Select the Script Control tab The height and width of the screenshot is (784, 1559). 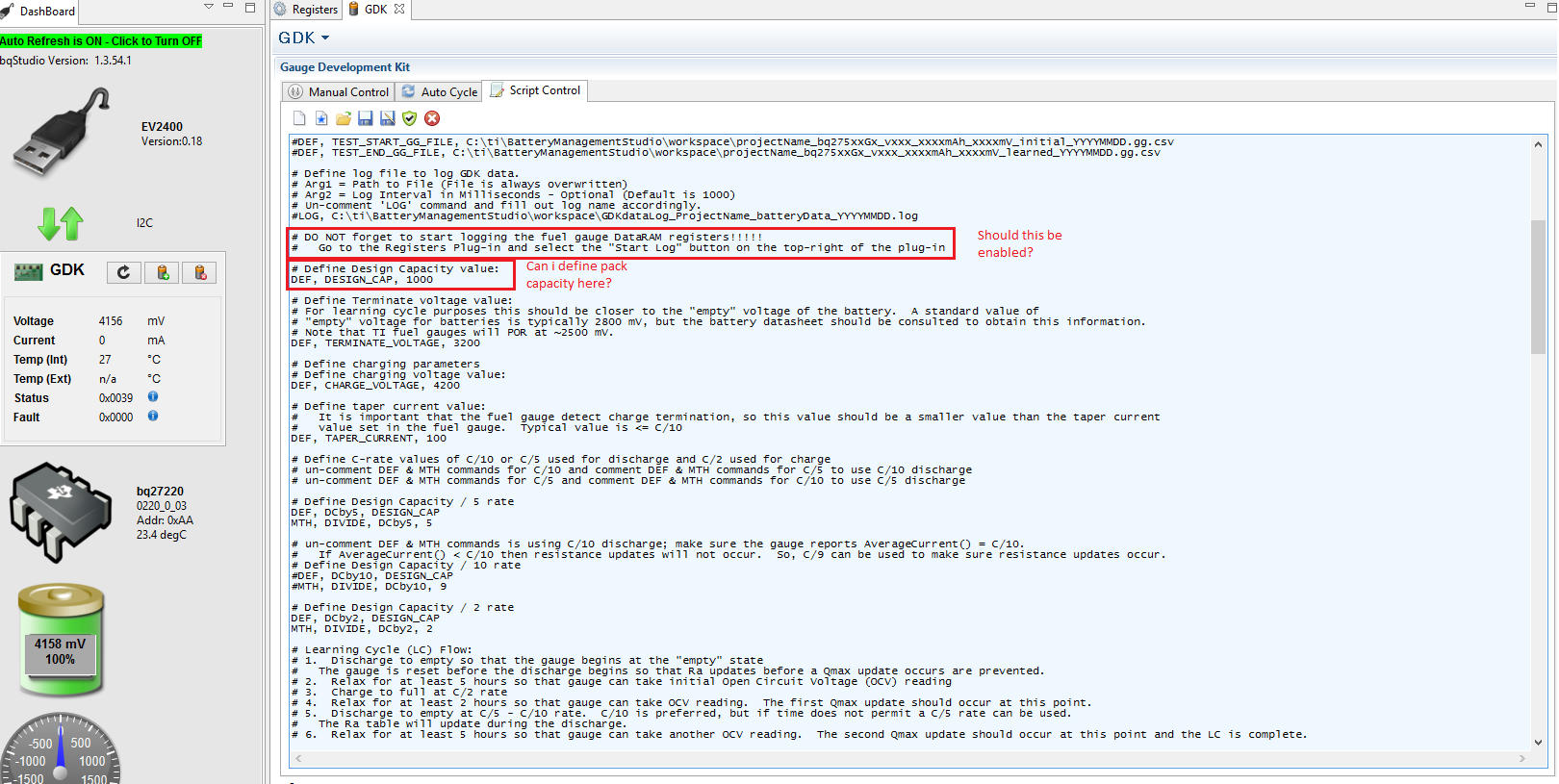pos(535,90)
